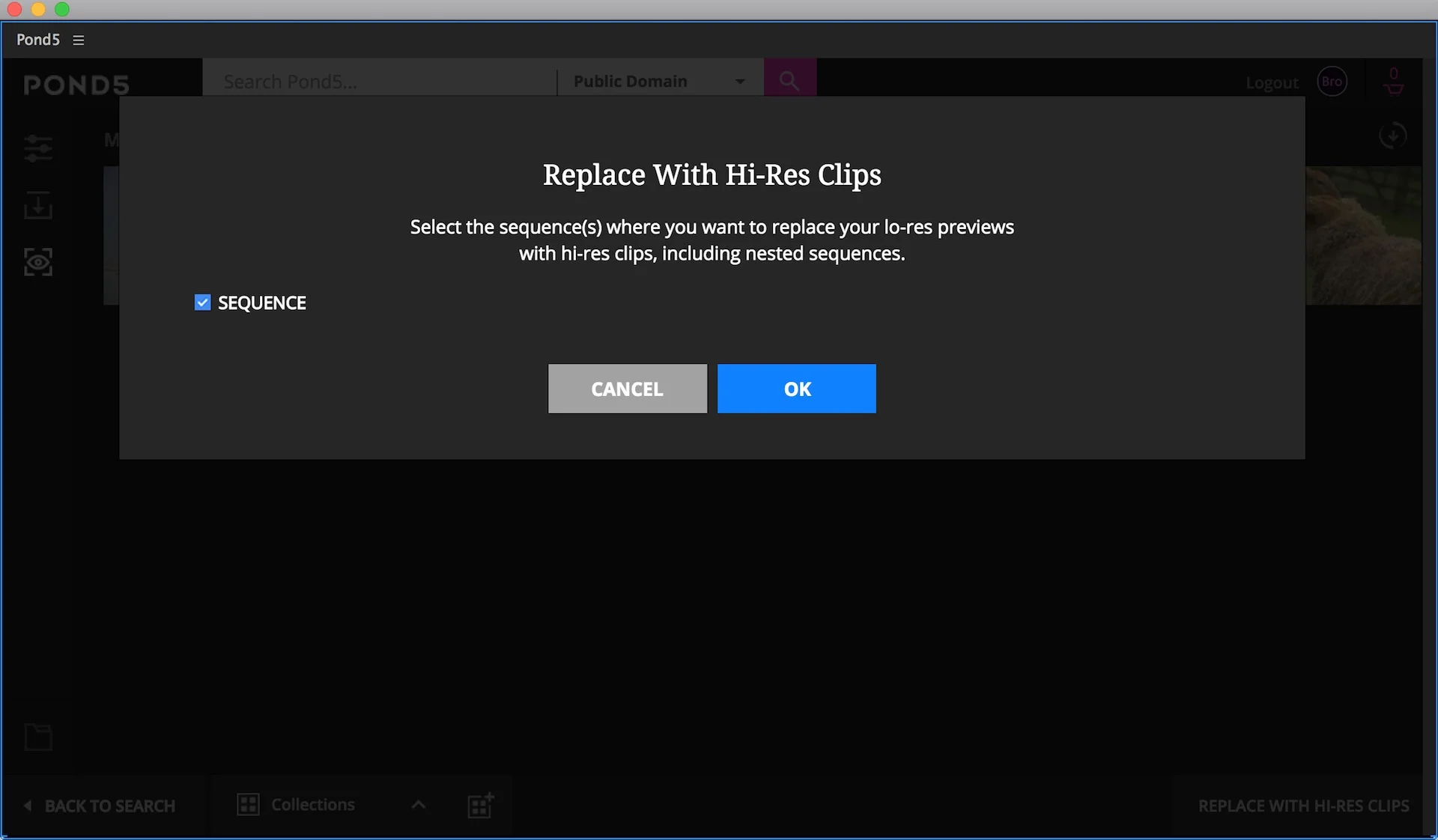Click the magenta search magnifier button
The width and height of the screenshot is (1438, 840).
coord(789,80)
